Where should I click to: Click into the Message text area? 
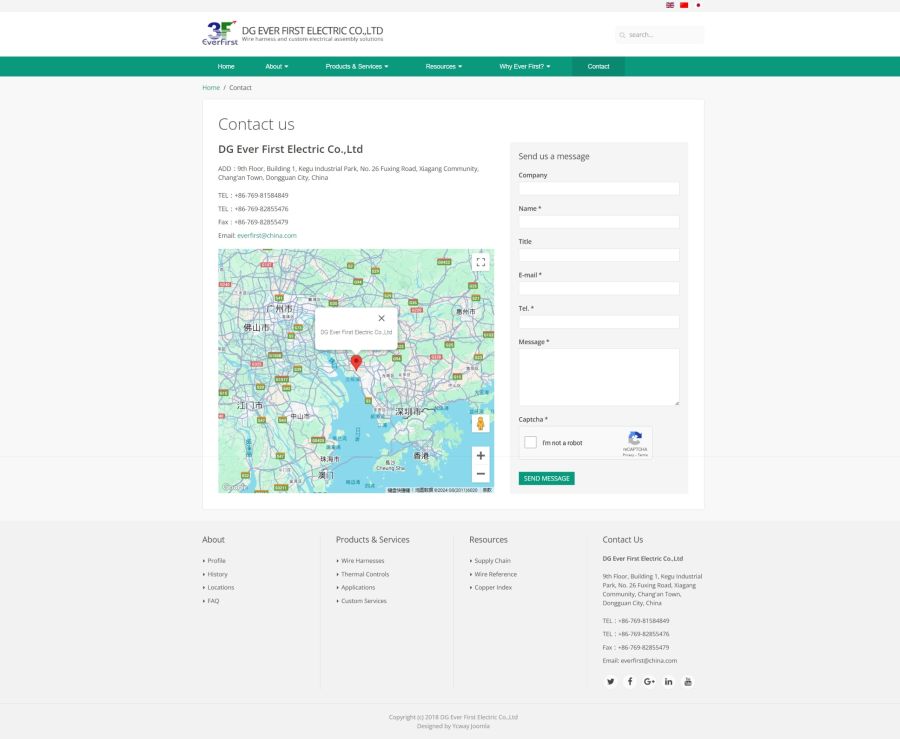(598, 376)
